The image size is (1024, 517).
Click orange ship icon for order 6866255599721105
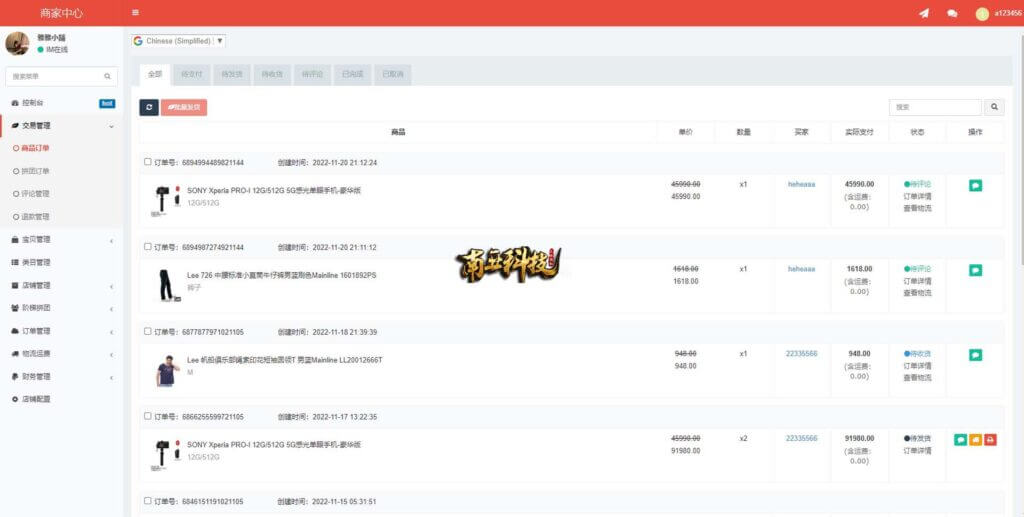975,440
